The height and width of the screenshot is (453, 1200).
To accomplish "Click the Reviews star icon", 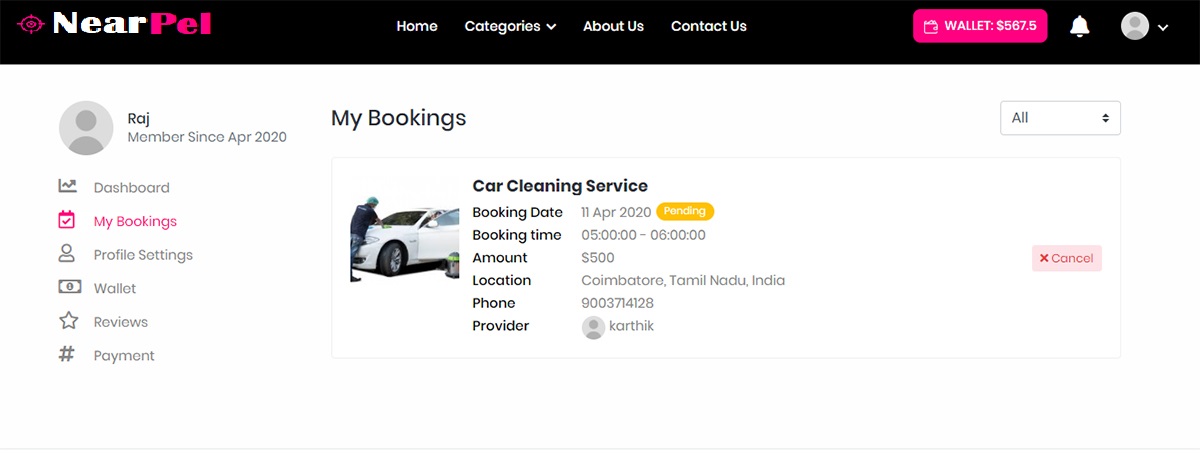I will point(68,321).
